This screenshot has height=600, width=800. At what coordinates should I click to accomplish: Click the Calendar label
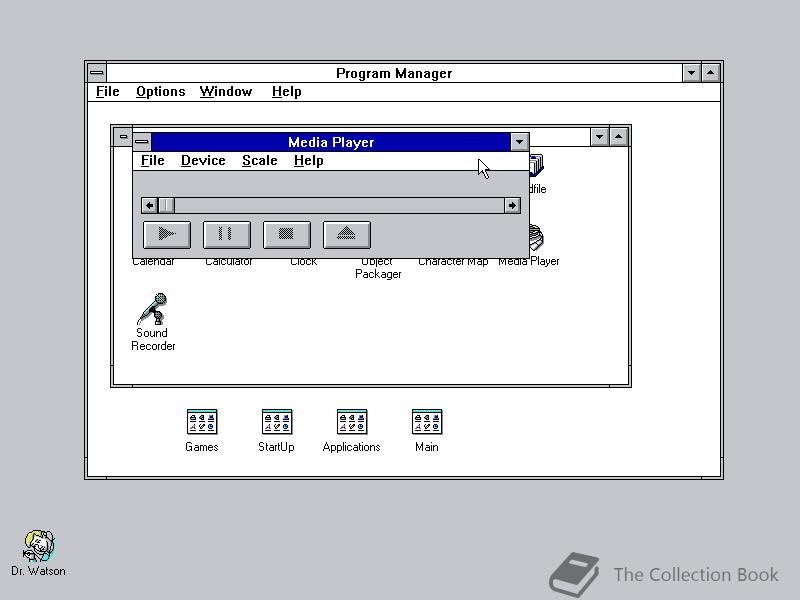point(153,262)
